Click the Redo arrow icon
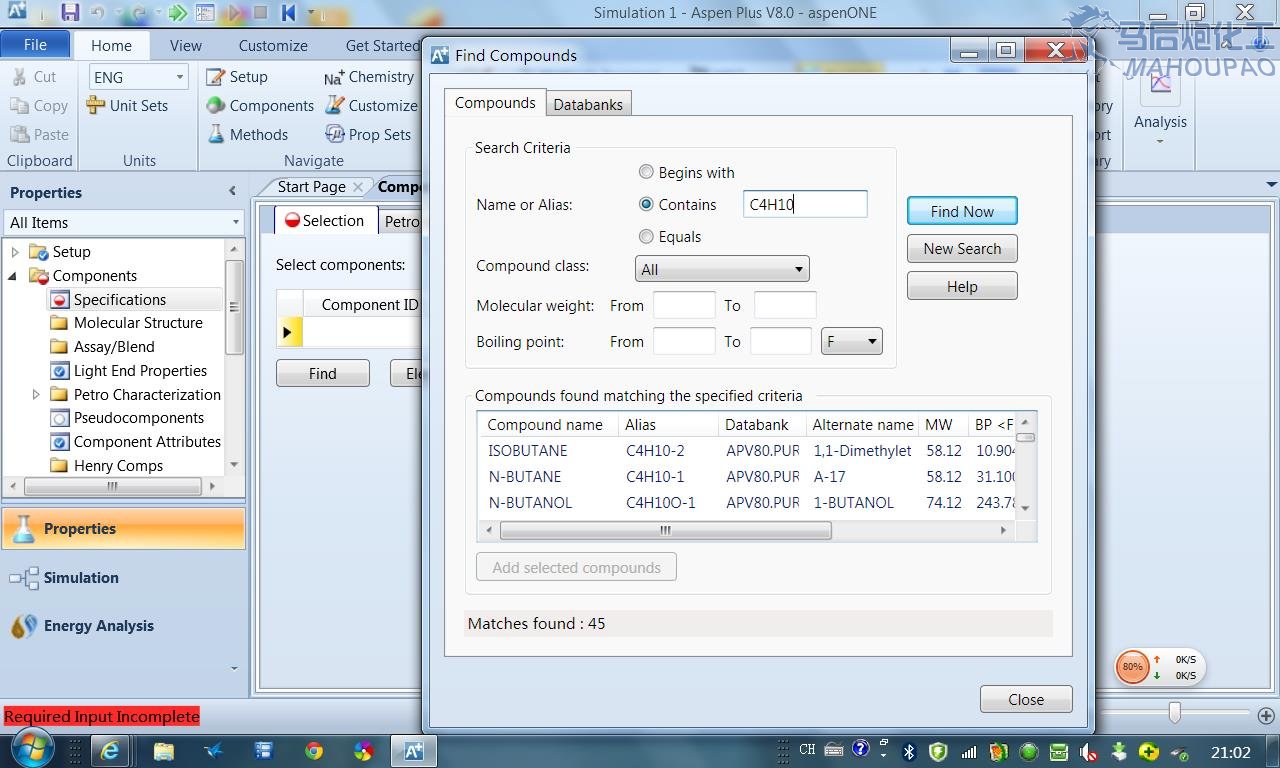1280x768 pixels. pyautogui.click(x=140, y=13)
